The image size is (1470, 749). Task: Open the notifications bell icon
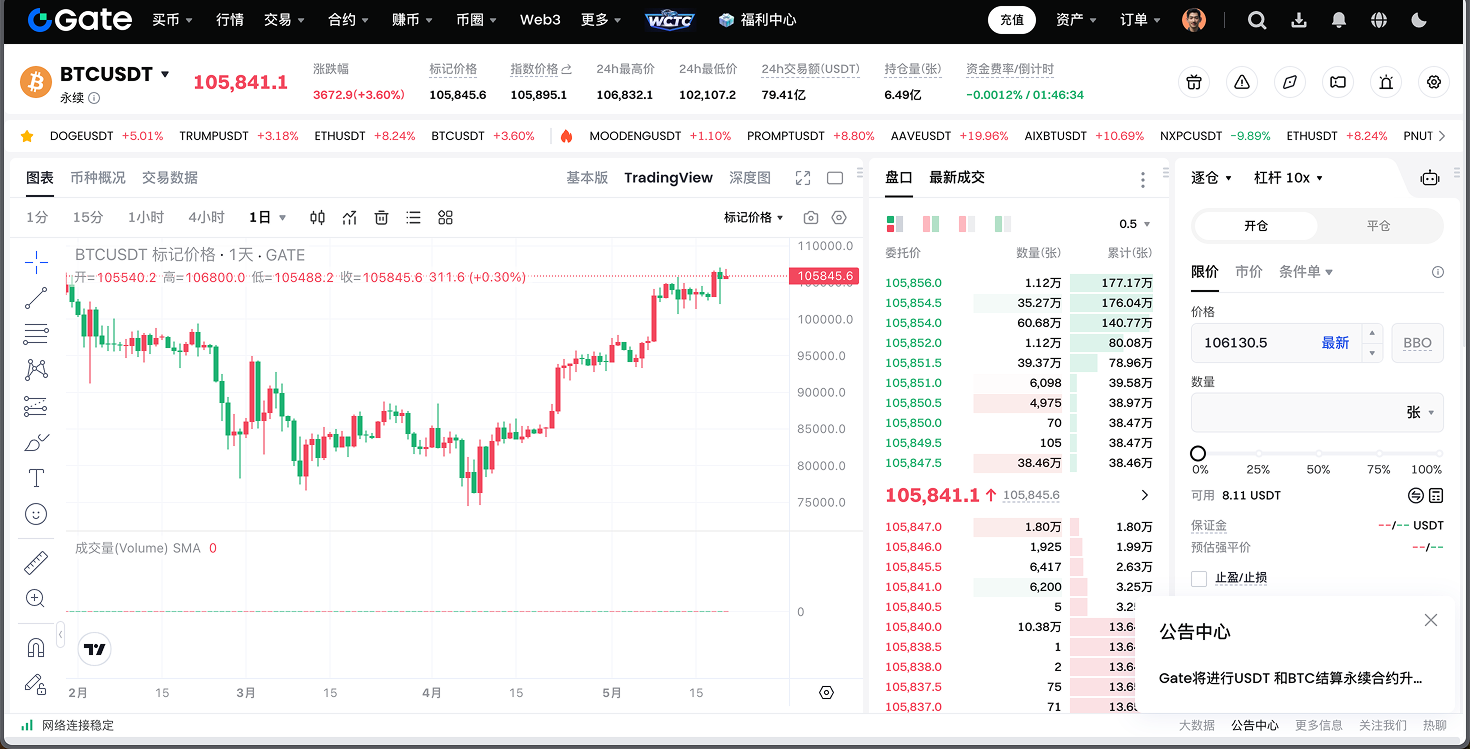click(x=1339, y=20)
